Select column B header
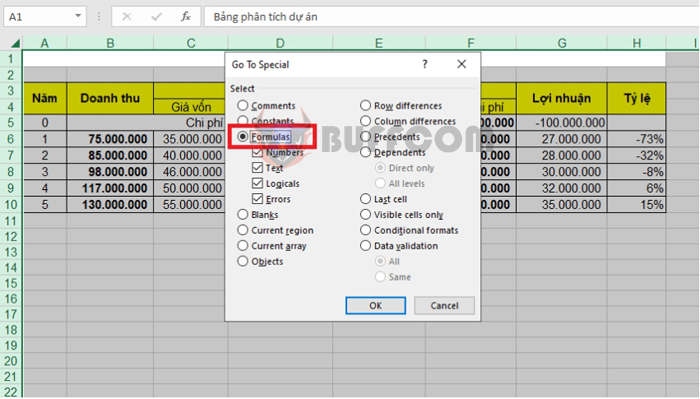 pyautogui.click(x=110, y=43)
